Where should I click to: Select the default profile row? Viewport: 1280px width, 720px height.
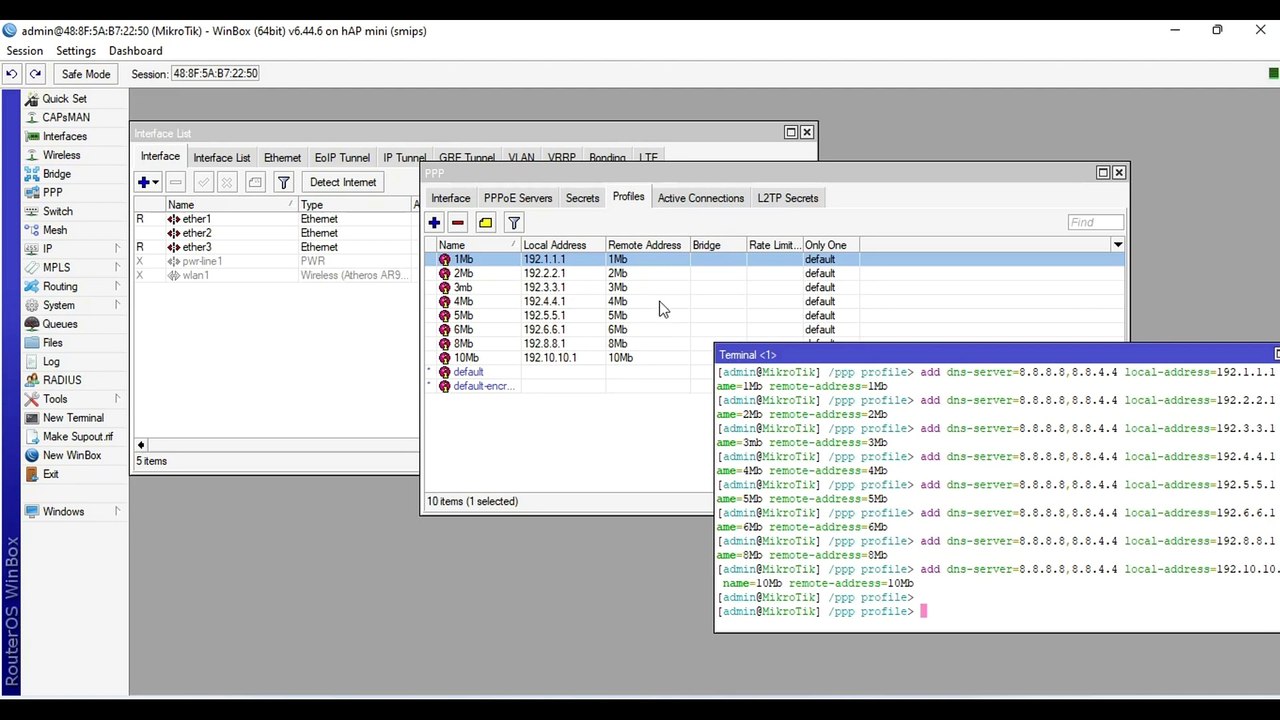tap(570, 372)
